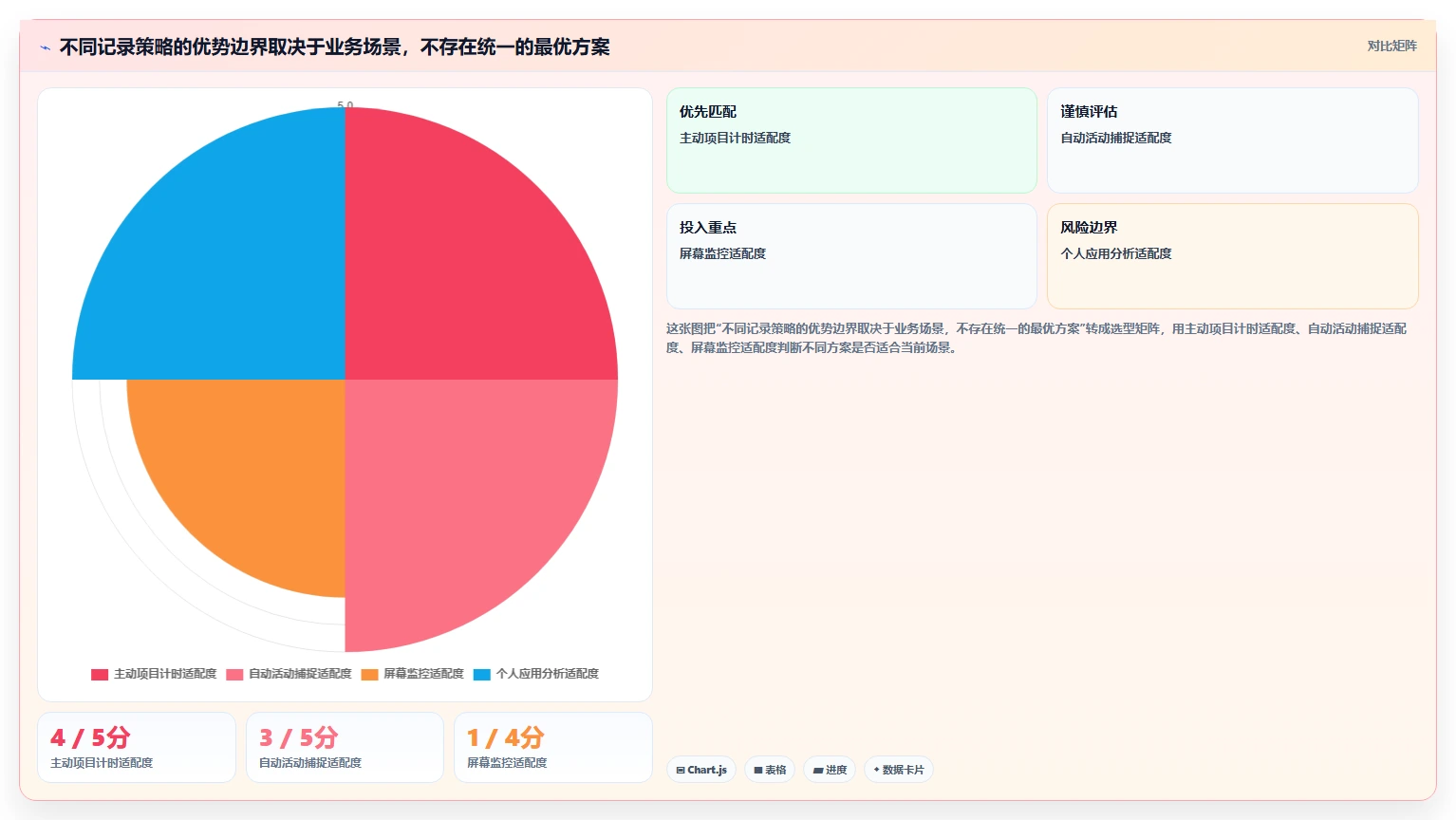Toggle the 主动项目计时适配度 legend color box
This screenshot has height=820, width=1456.
click(x=100, y=675)
